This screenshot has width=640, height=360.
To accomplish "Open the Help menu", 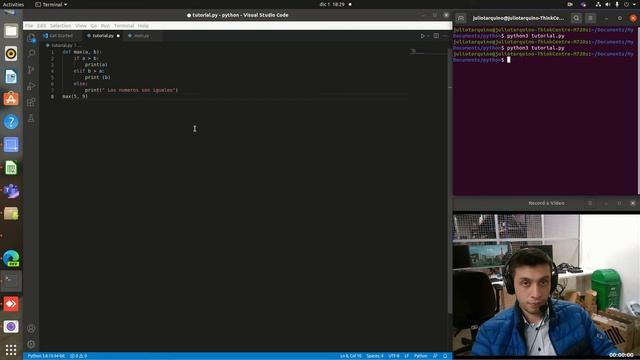I will tap(143, 26).
